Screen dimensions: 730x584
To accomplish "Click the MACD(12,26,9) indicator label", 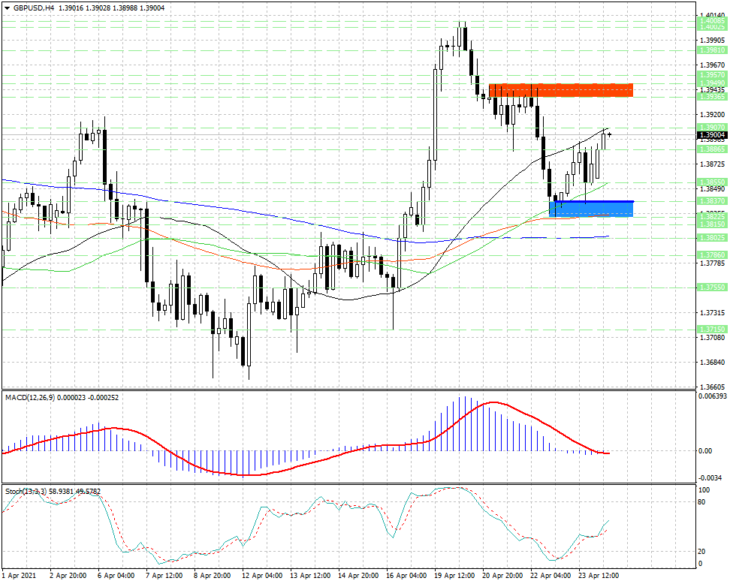I will pos(30,397).
